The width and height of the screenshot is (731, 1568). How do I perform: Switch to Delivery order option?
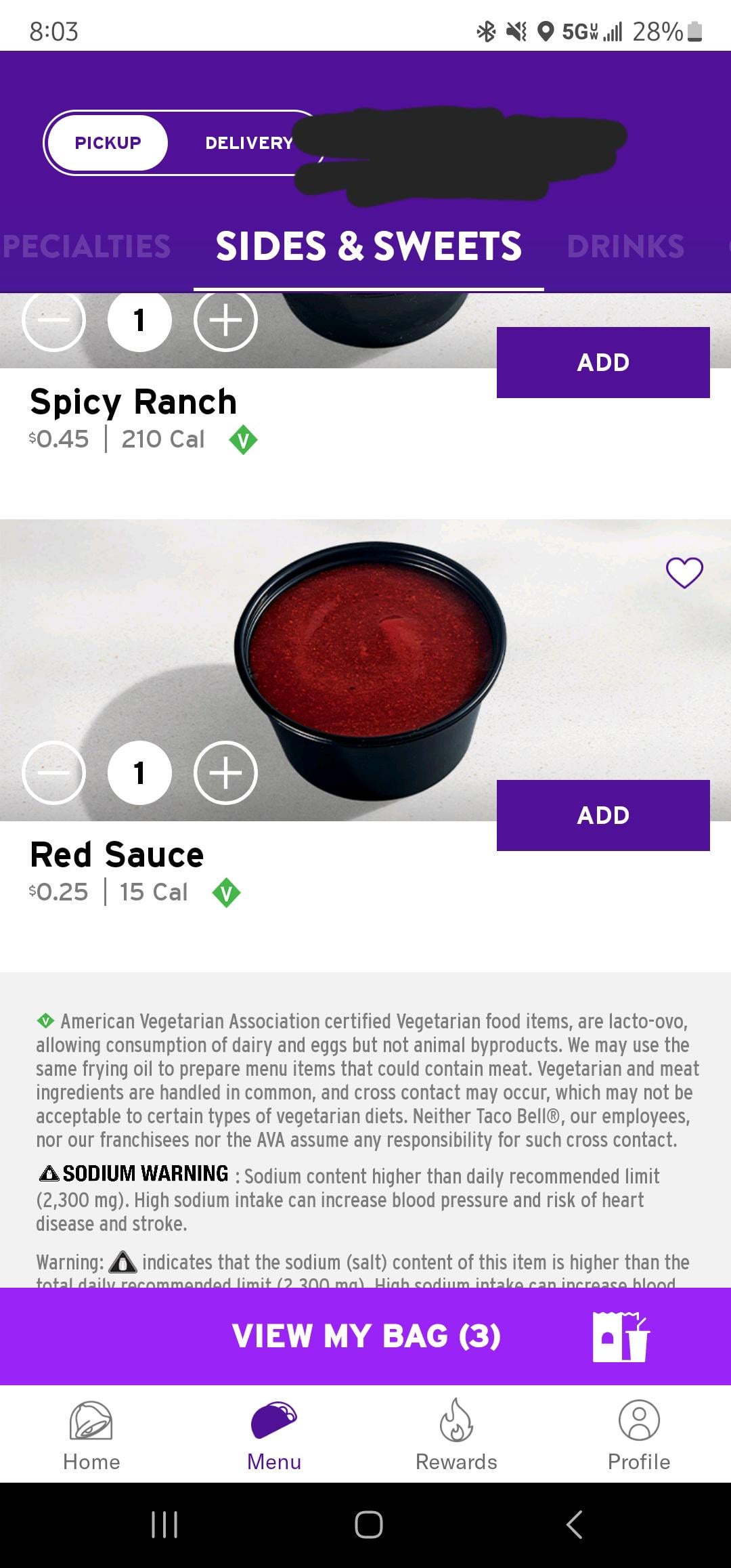tap(248, 143)
